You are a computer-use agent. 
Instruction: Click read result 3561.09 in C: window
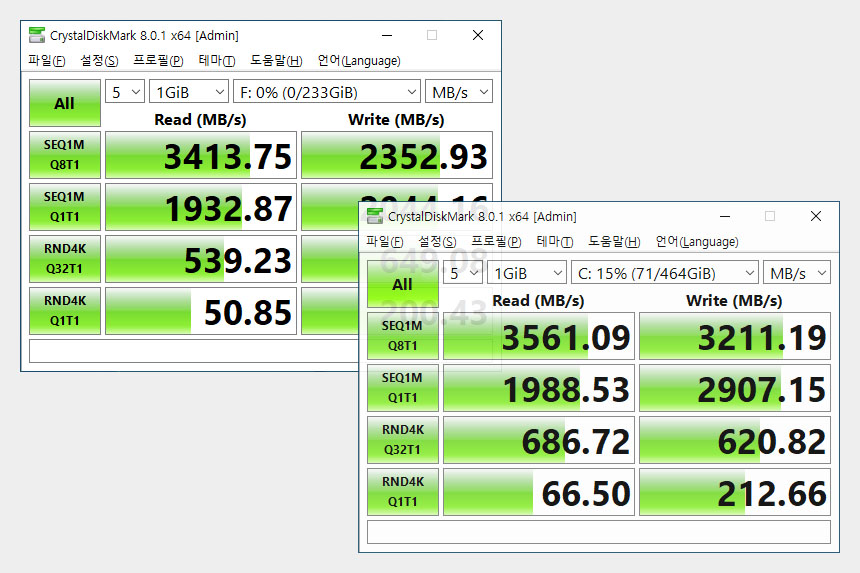539,336
